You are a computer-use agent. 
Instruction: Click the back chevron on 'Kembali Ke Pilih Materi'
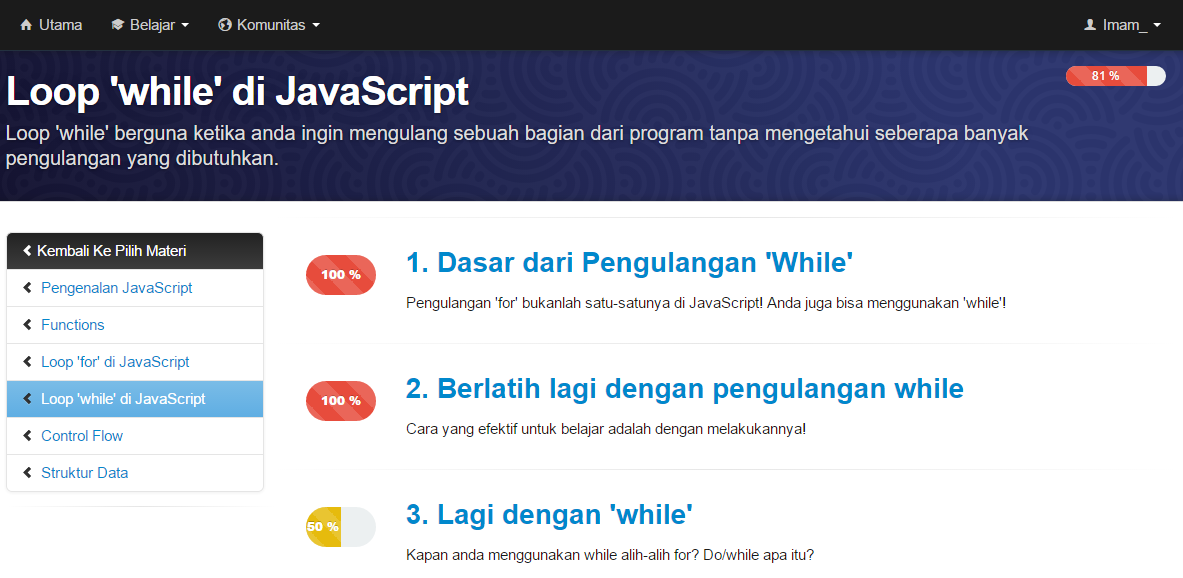(x=25, y=250)
